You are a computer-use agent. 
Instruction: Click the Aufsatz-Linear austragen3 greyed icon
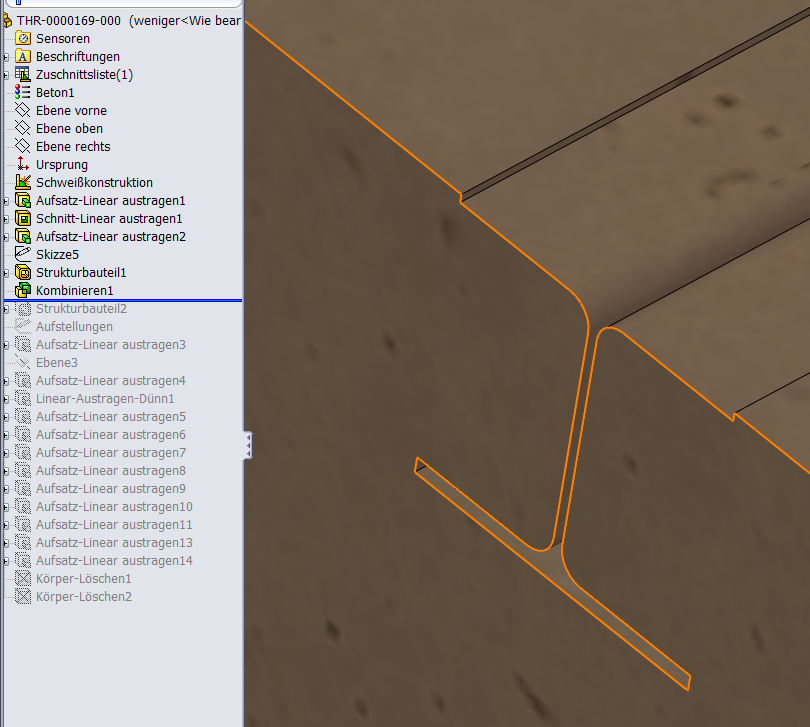pyautogui.click(x=23, y=345)
